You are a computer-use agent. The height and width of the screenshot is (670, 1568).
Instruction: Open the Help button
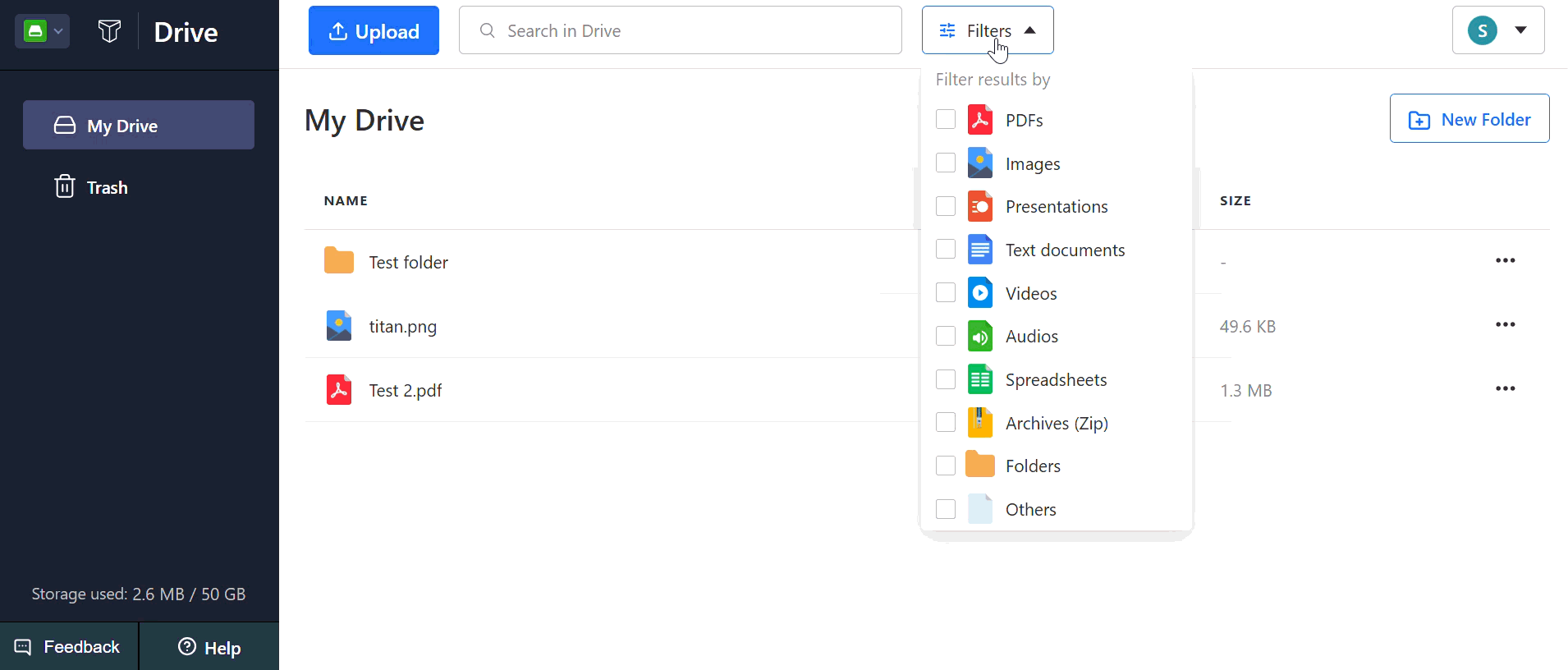tap(209, 646)
